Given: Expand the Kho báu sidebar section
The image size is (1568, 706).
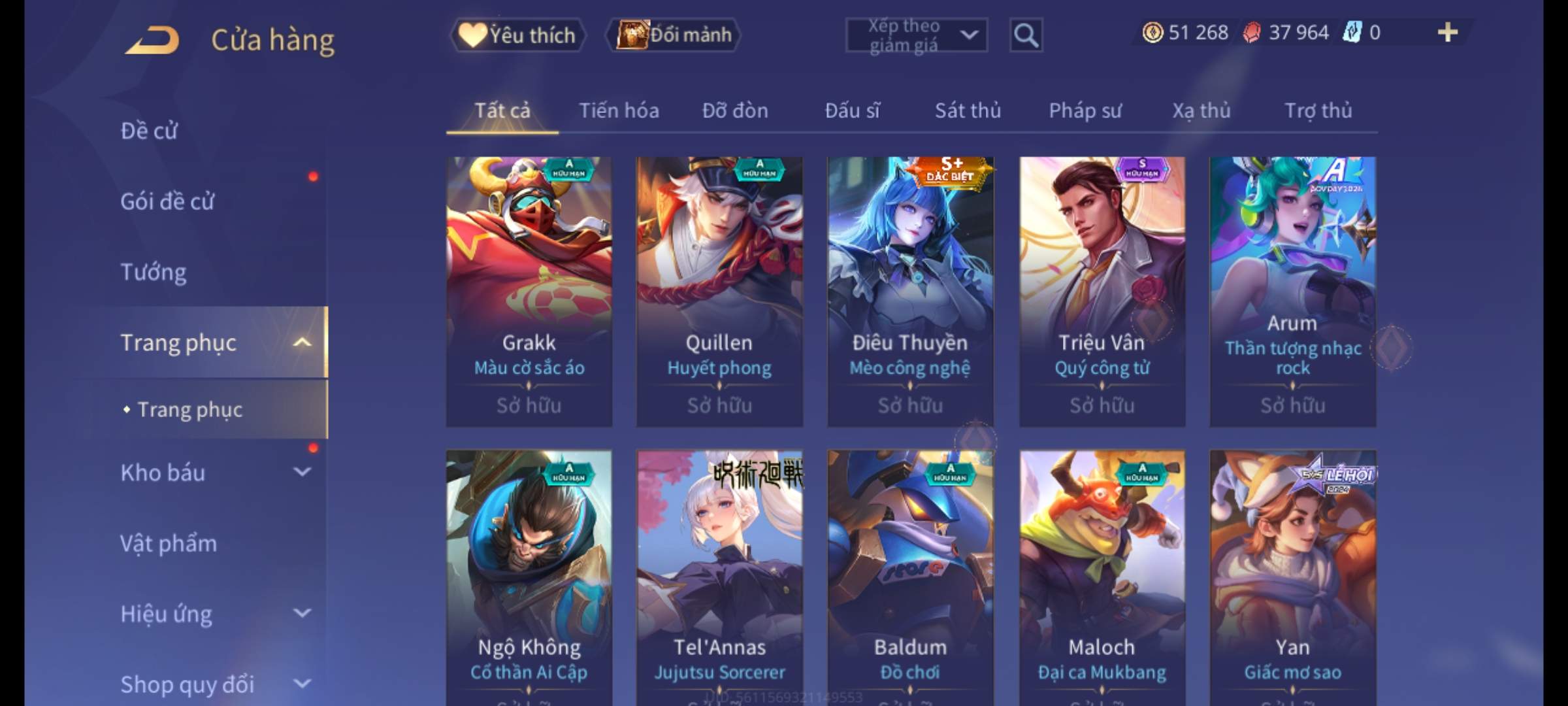Looking at the screenshot, I should pyautogui.click(x=302, y=472).
